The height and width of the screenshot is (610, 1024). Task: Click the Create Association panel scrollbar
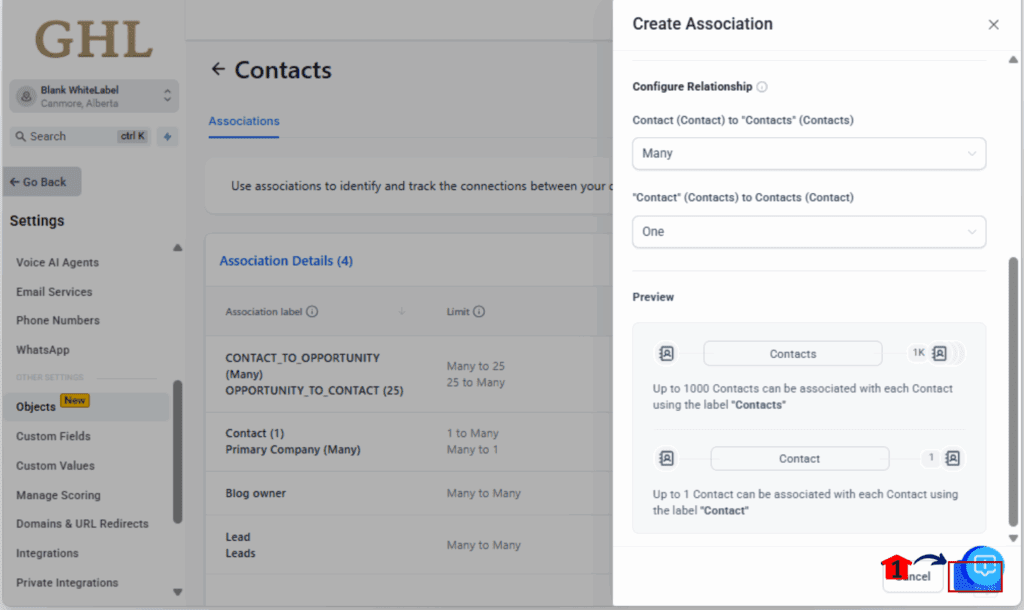[x=1013, y=390]
